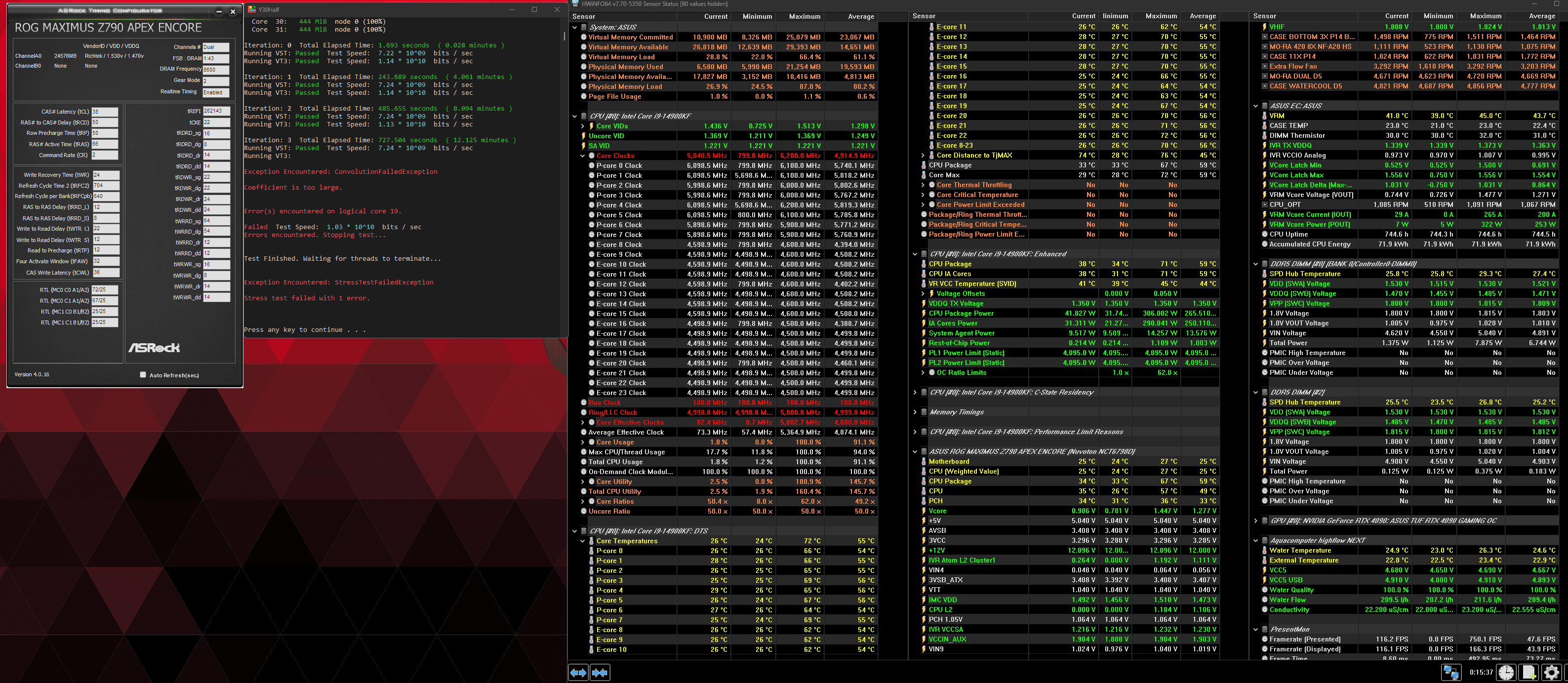The width and height of the screenshot is (1568, 683).
Task: Click the circle icon beside Water Flow
Action: pos(1265,600)
